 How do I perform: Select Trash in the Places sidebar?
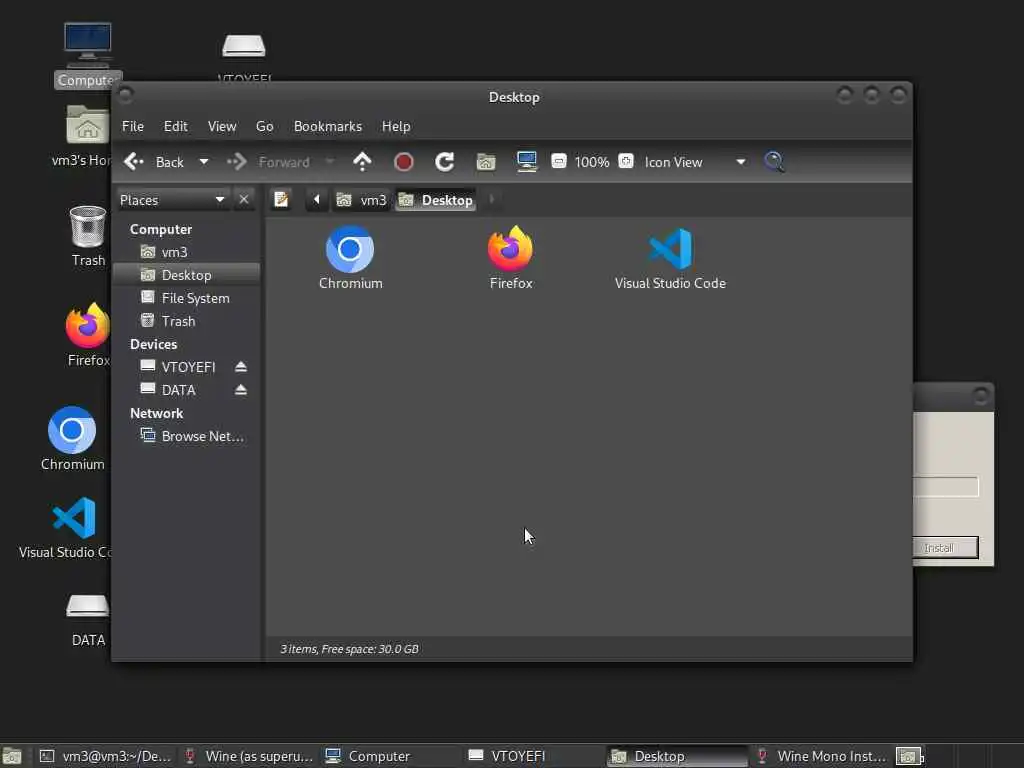tap(186, 321)
